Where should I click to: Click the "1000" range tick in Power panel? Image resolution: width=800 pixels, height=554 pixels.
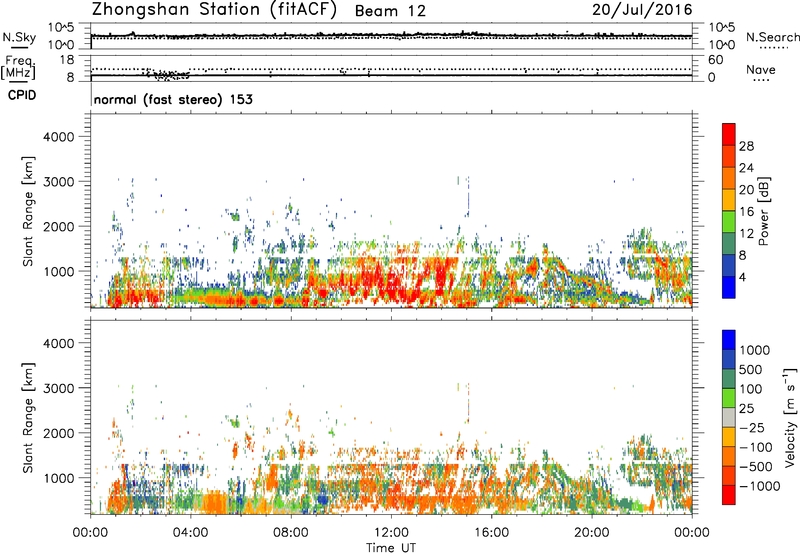pos(59,271)
